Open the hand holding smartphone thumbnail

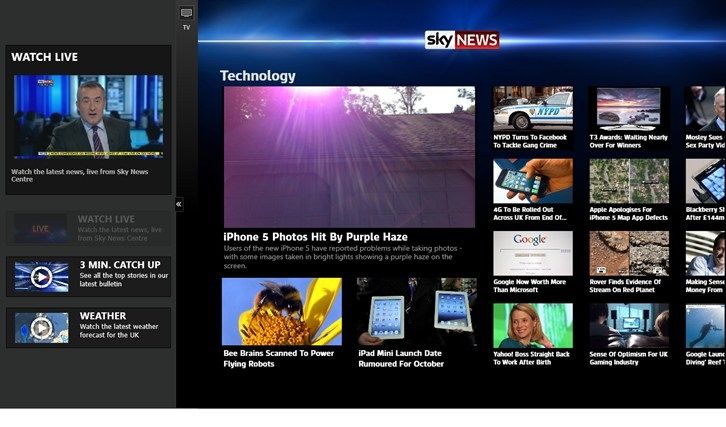pyautogui.click(x=533, y=181)
